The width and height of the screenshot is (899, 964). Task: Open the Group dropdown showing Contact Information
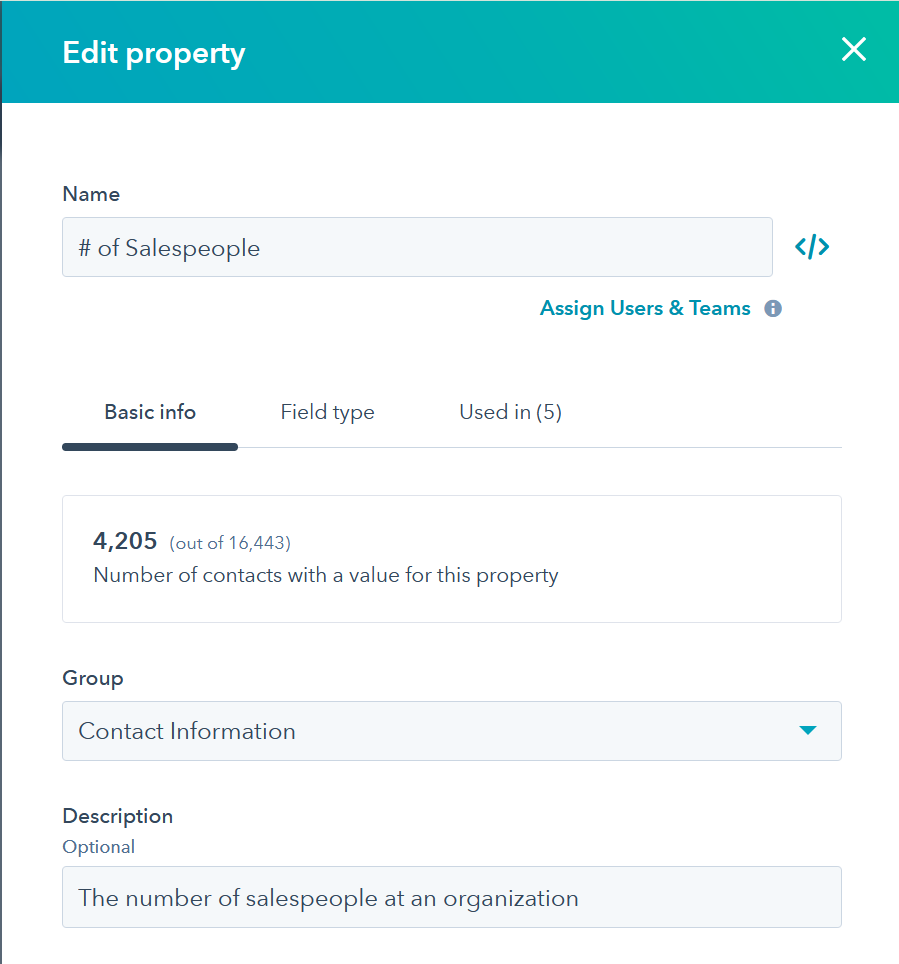pos(430,731)
